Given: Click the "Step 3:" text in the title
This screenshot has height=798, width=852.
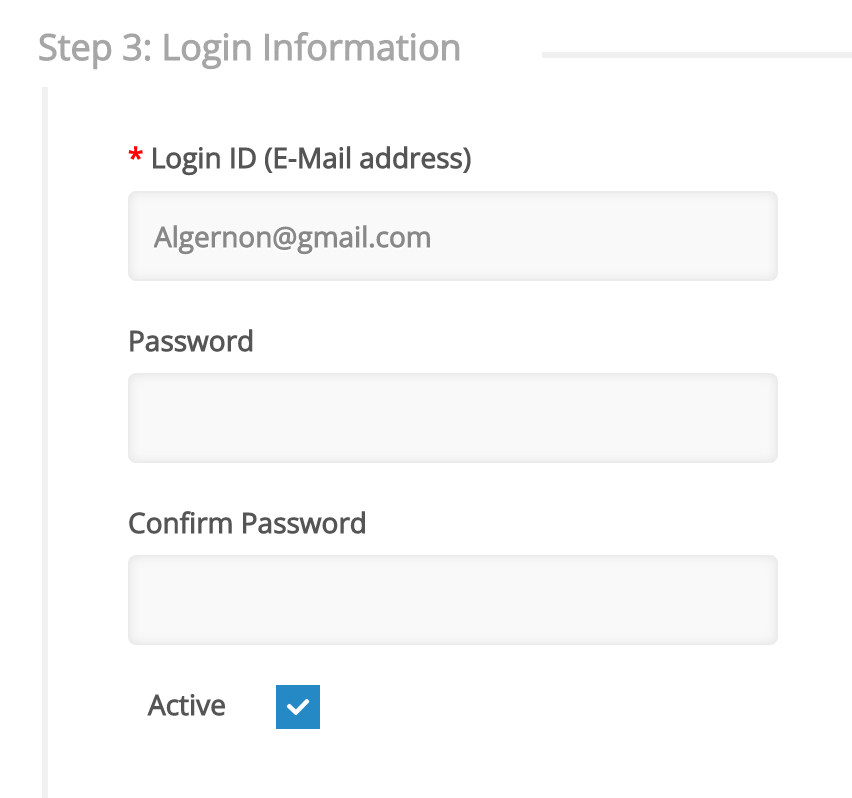Looking at the screenshot, I should tap(94, 48).
